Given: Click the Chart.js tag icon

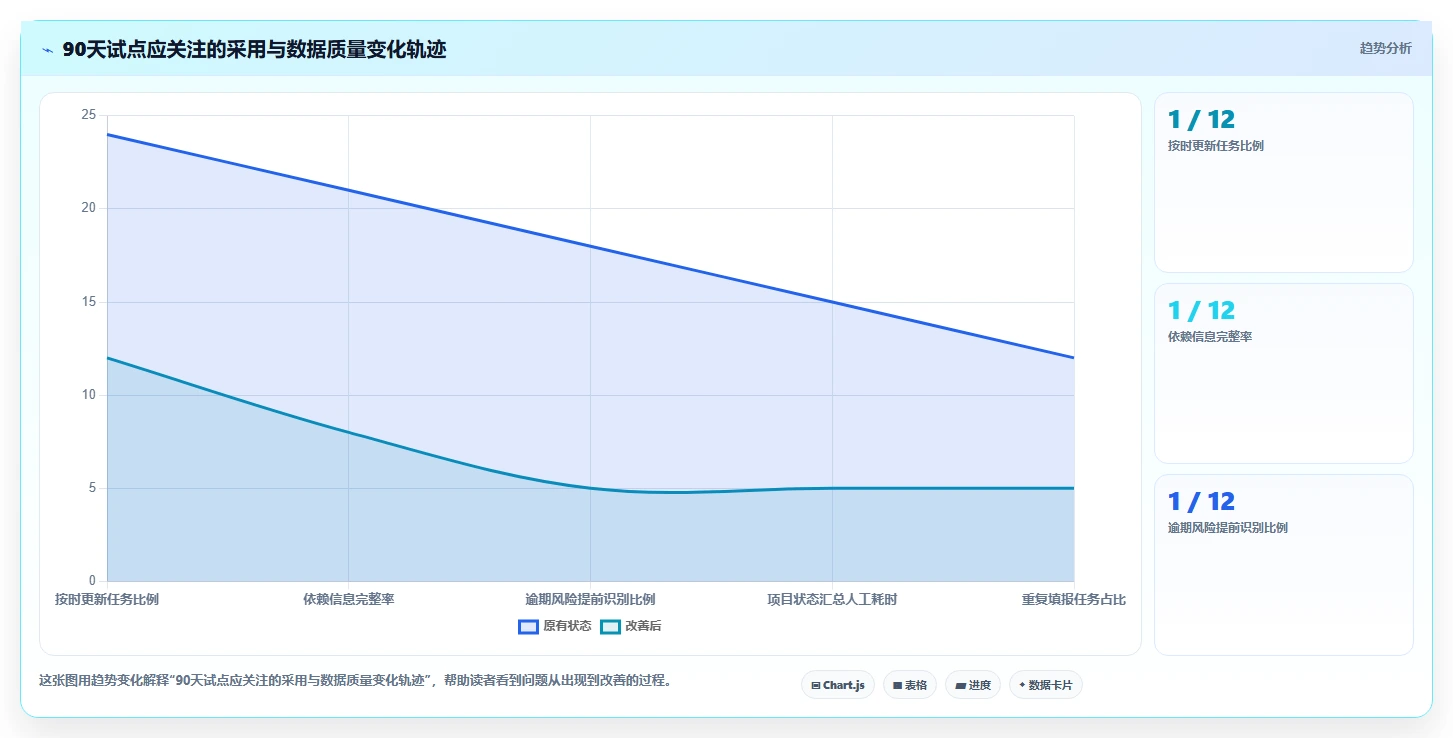Looking at the screenshot, I should 816,686.
